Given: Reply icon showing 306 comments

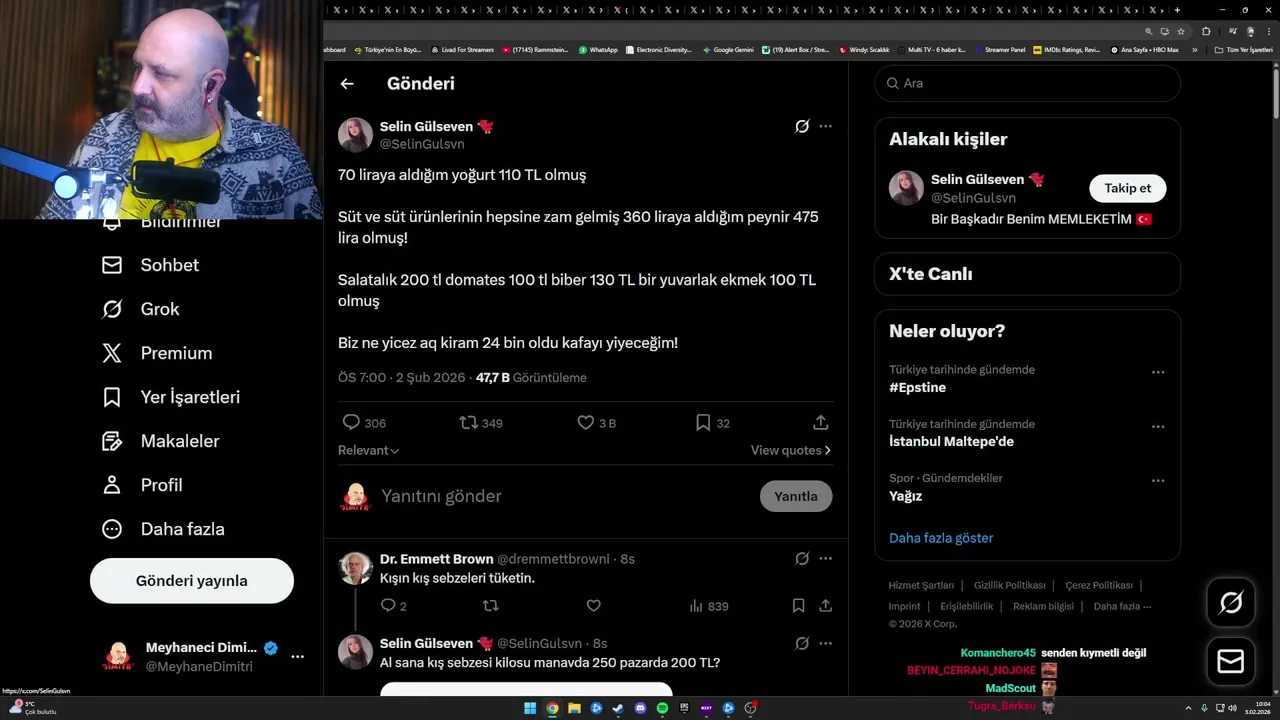Looking at the screenshot, I should pos(351,423).
